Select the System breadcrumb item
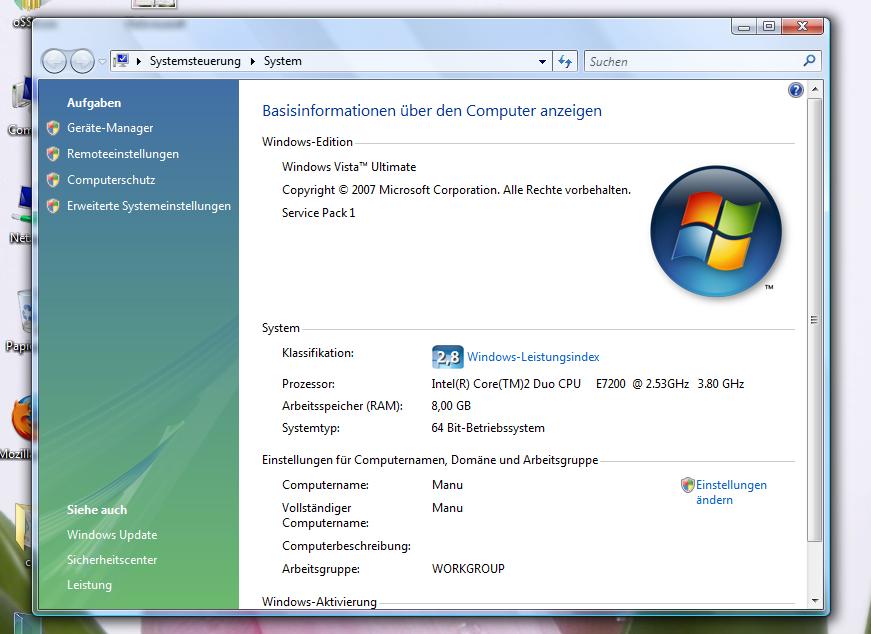Image resolution: width=871 pixels, height=634 pixels. (282, 61)
